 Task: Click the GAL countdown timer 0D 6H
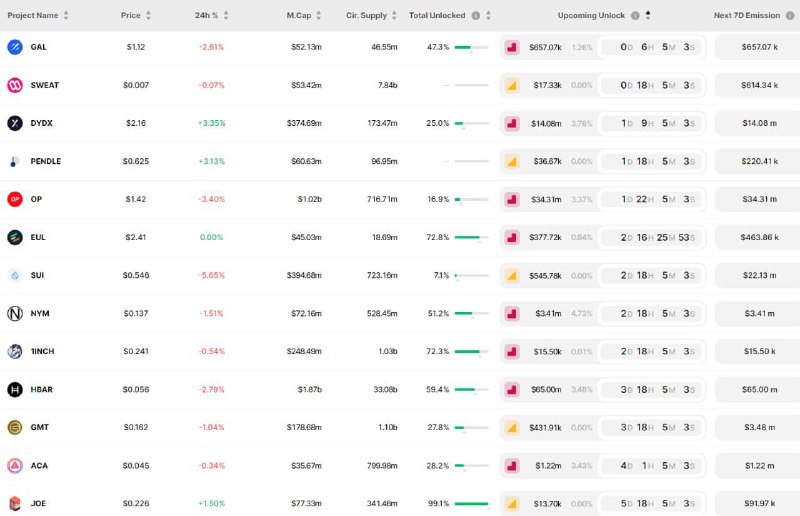[652, 47]
